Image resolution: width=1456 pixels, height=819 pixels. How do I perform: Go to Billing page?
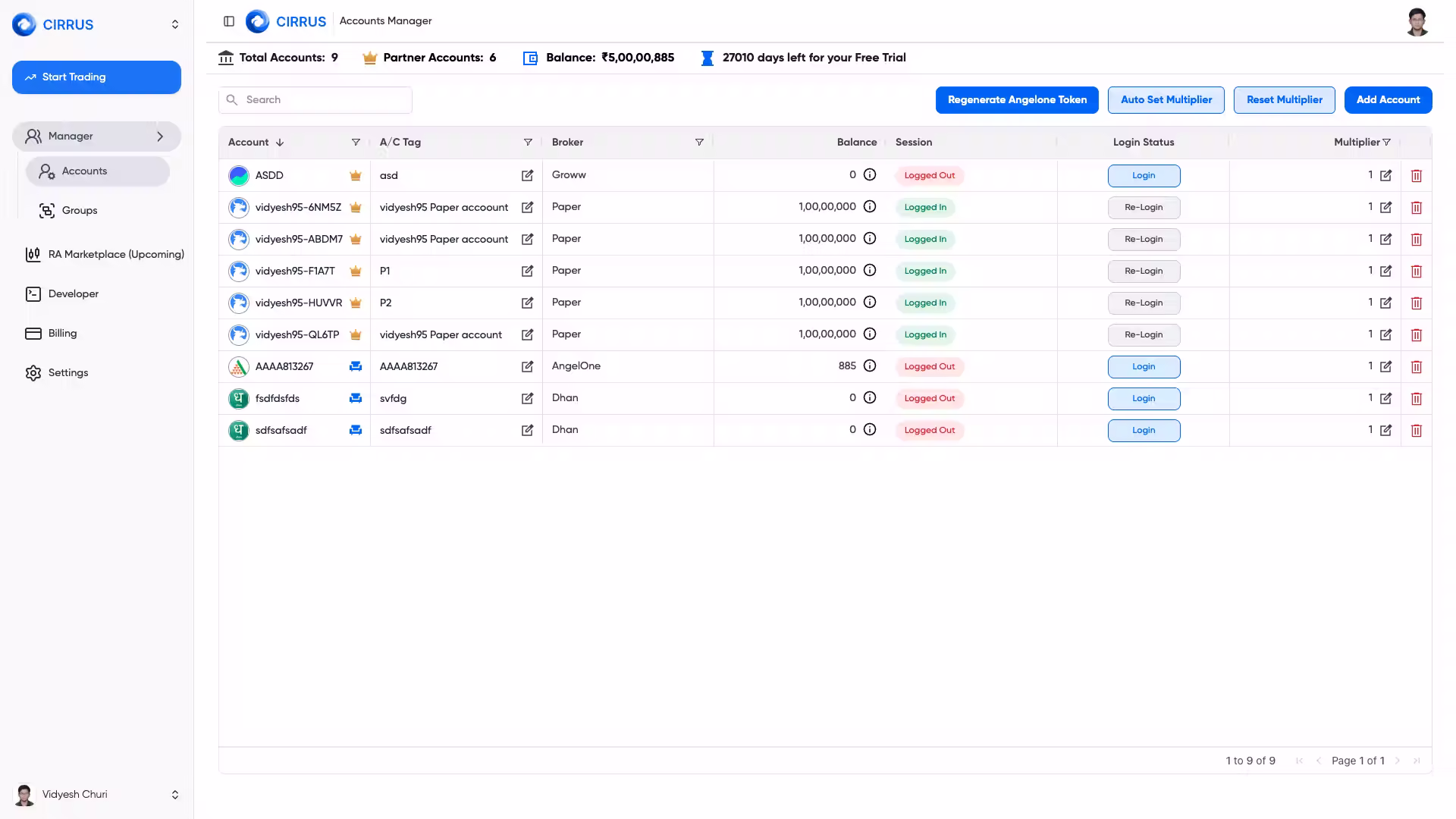(62, 334)
